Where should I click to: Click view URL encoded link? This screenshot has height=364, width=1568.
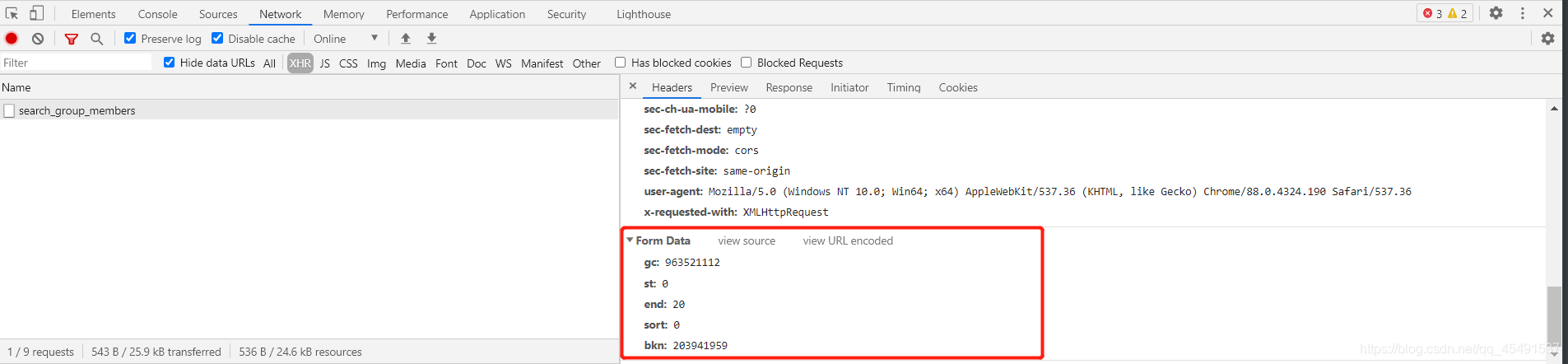point(848,240)
